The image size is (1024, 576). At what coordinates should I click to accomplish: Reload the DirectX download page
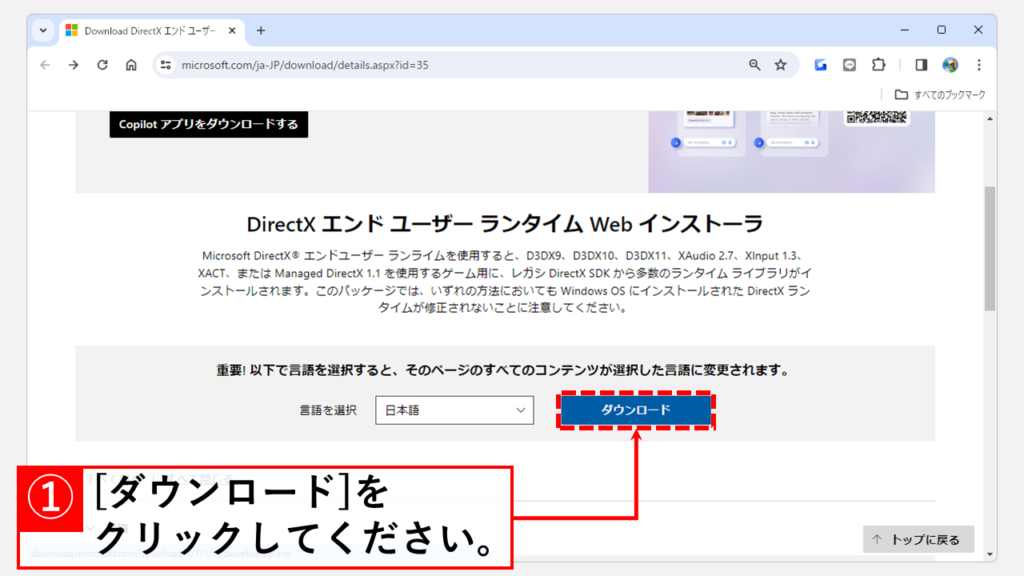[x=102, y=65]
